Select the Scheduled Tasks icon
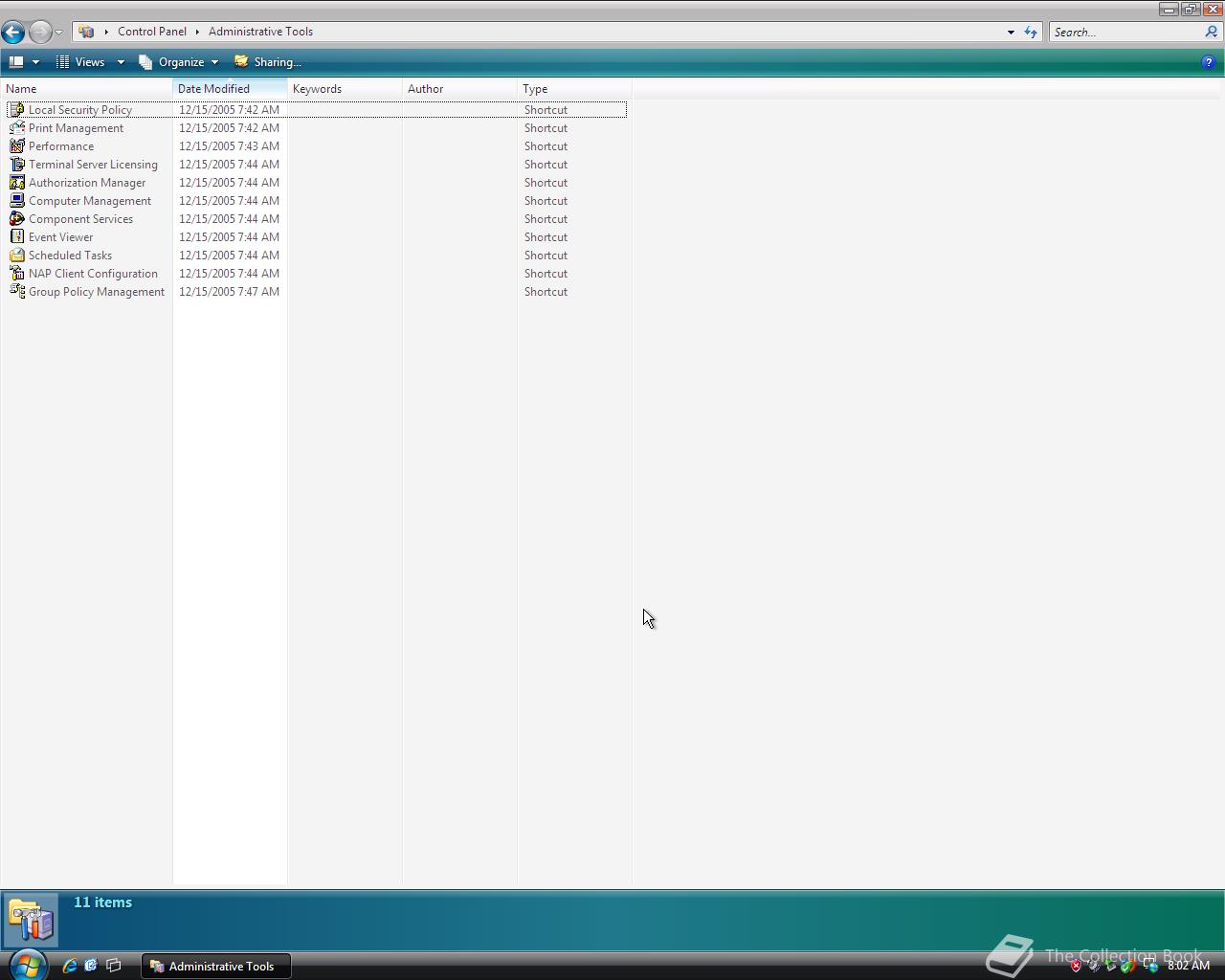Image resolution: width=1225 pixels, height=980 pixels. 16,256
